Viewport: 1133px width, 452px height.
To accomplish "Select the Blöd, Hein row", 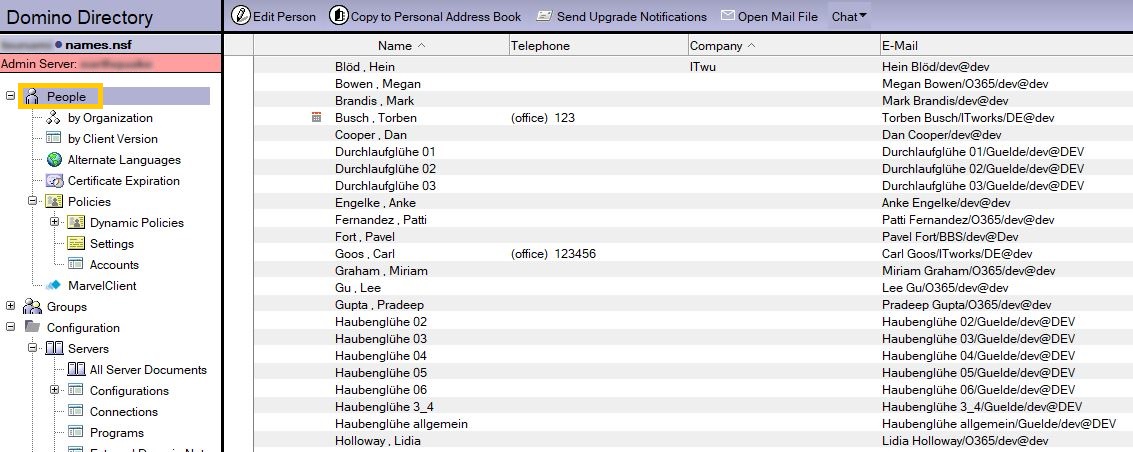I will [693, 66].
